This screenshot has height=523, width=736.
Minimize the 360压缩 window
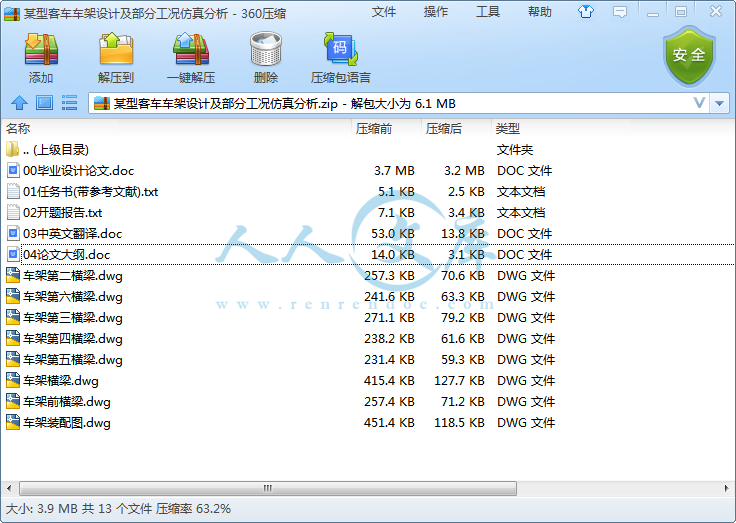pos(652,13)
